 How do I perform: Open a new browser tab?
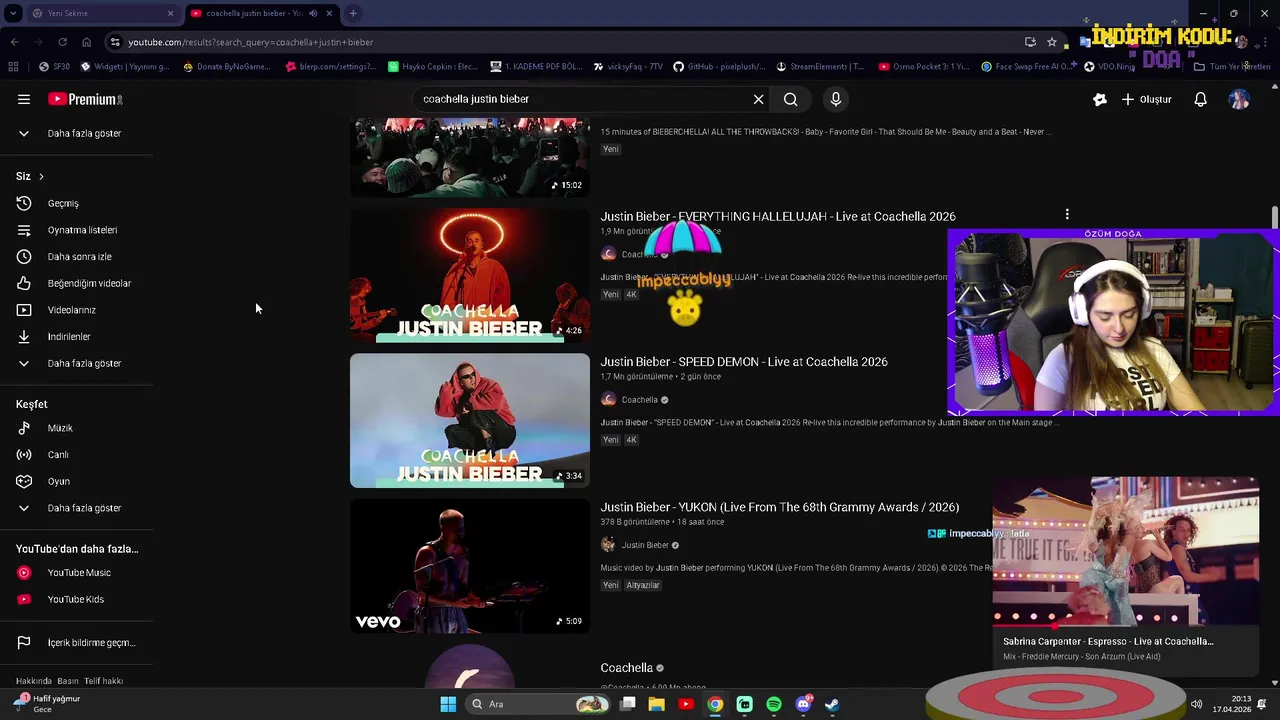point(353,13)
